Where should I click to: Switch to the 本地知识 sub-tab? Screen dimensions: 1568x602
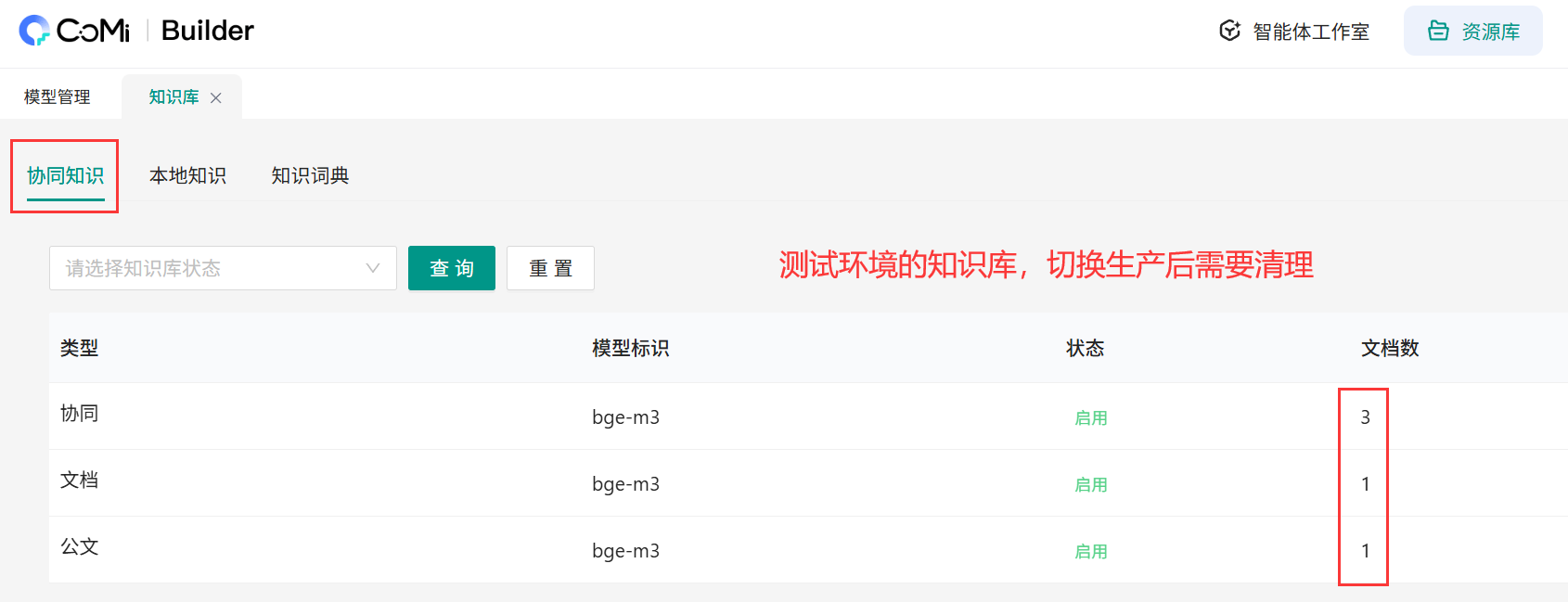(187, 175)
